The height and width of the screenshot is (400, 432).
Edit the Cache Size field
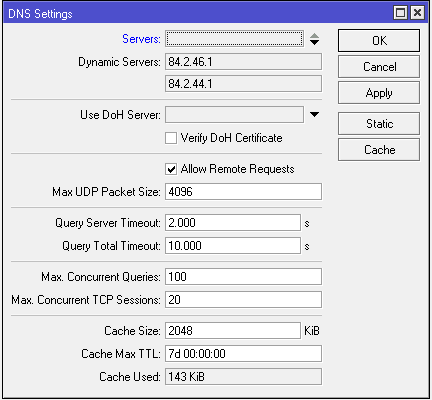(233, 331)
